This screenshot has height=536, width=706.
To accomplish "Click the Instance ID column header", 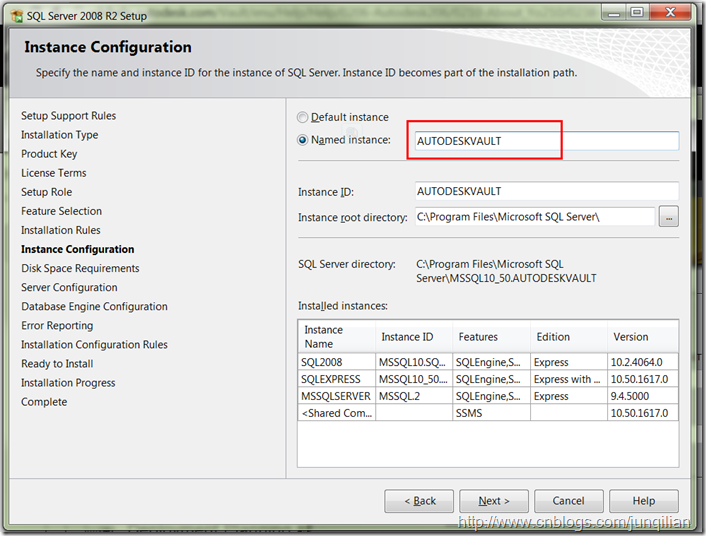I will pyautogui.click(x=414, y=336).
